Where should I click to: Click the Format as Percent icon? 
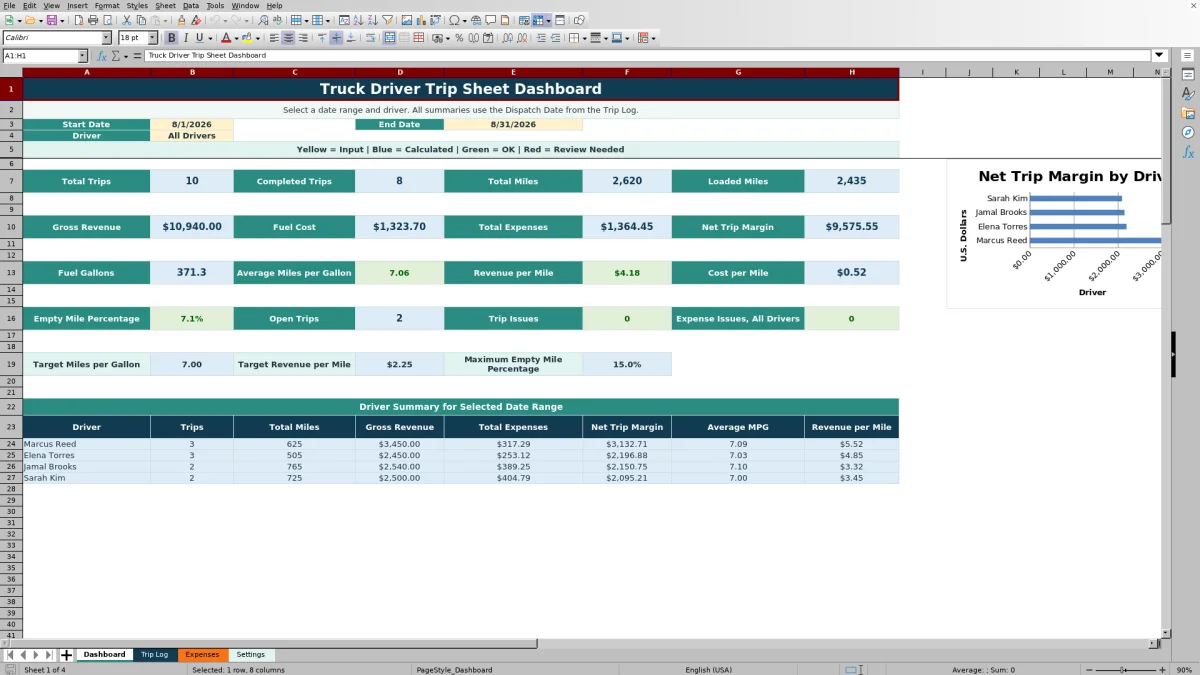(459, 38)
